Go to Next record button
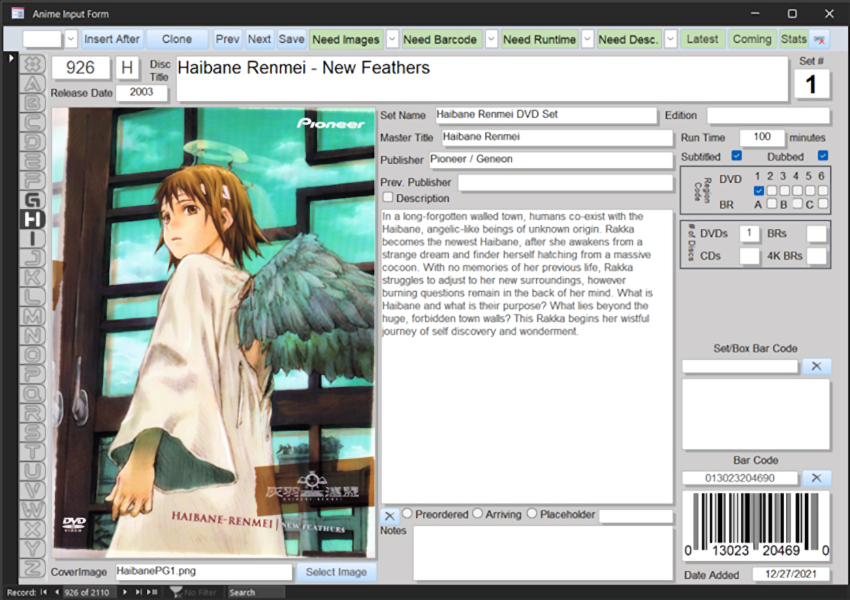Viewport: 850px width, 600px height. (x=259, y=40)
